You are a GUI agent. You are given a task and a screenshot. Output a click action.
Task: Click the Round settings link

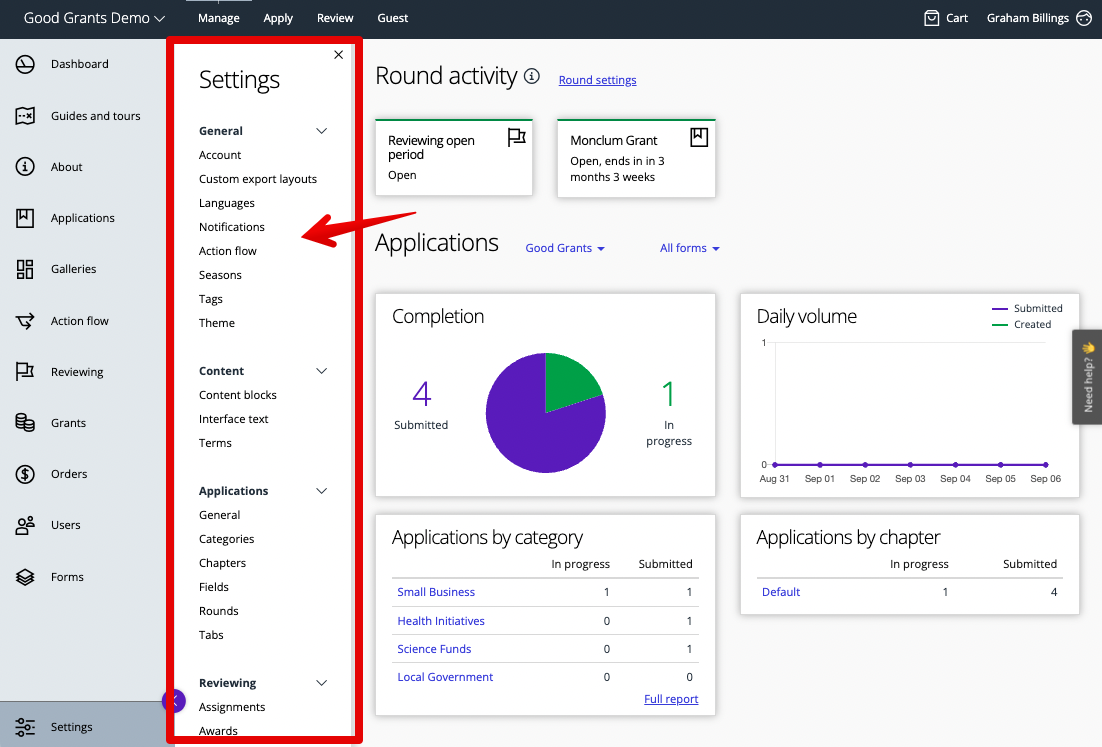pyautogui.click(x=597, y=80)
